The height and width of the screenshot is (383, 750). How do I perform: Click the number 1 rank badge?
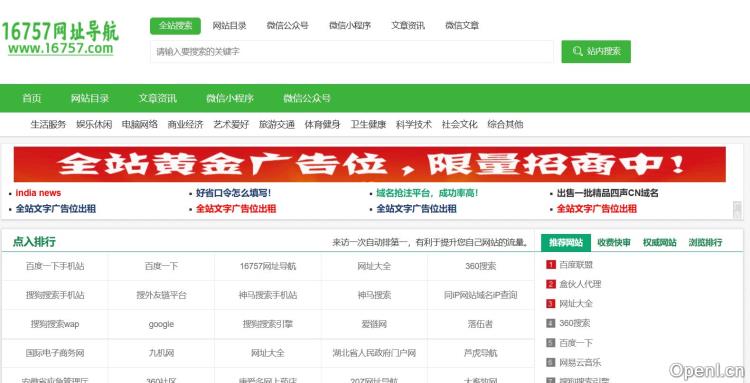[551, 265]
